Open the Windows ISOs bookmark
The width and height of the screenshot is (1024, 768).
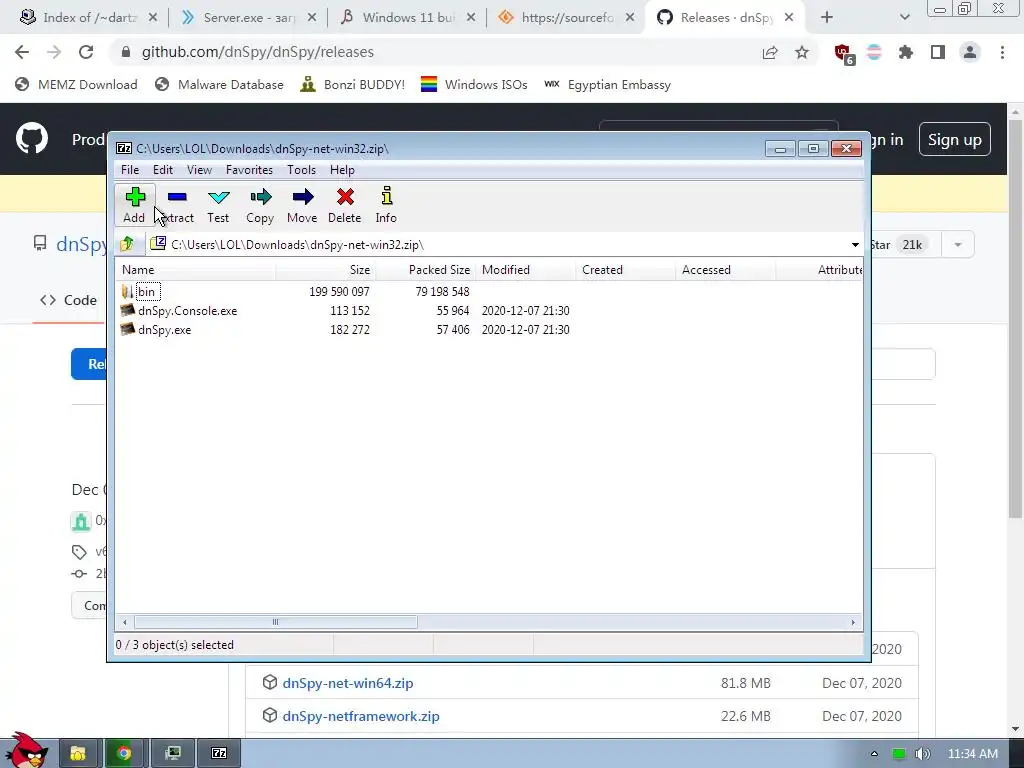point(474,85)
